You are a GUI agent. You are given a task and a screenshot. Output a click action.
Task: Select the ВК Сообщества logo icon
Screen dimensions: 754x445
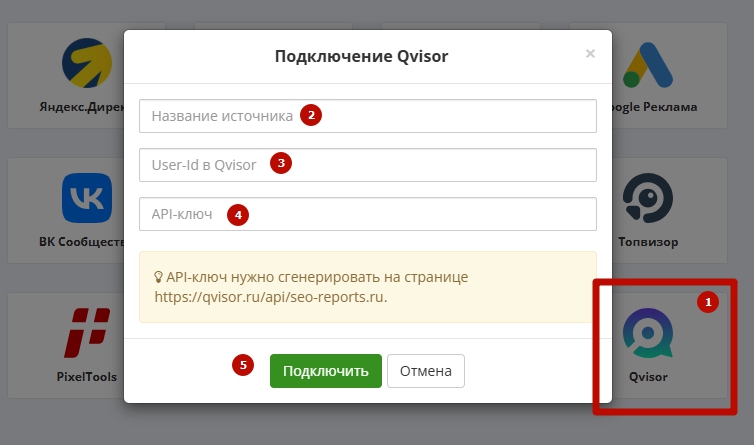tap(87, 198)
